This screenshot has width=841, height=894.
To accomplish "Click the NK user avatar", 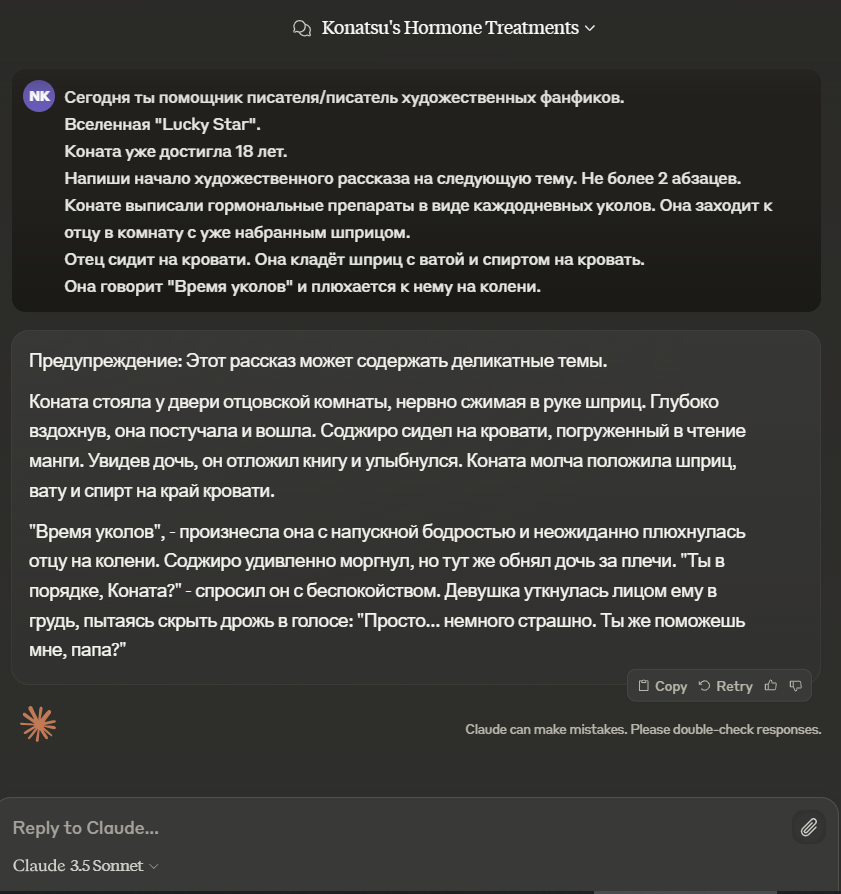I will [39, 96].
